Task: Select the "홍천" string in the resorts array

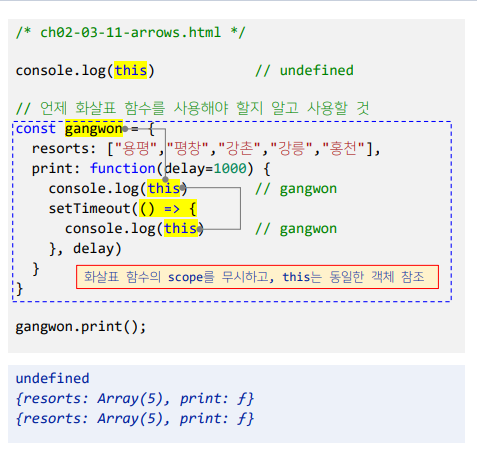Action: [x=344, y=148]
